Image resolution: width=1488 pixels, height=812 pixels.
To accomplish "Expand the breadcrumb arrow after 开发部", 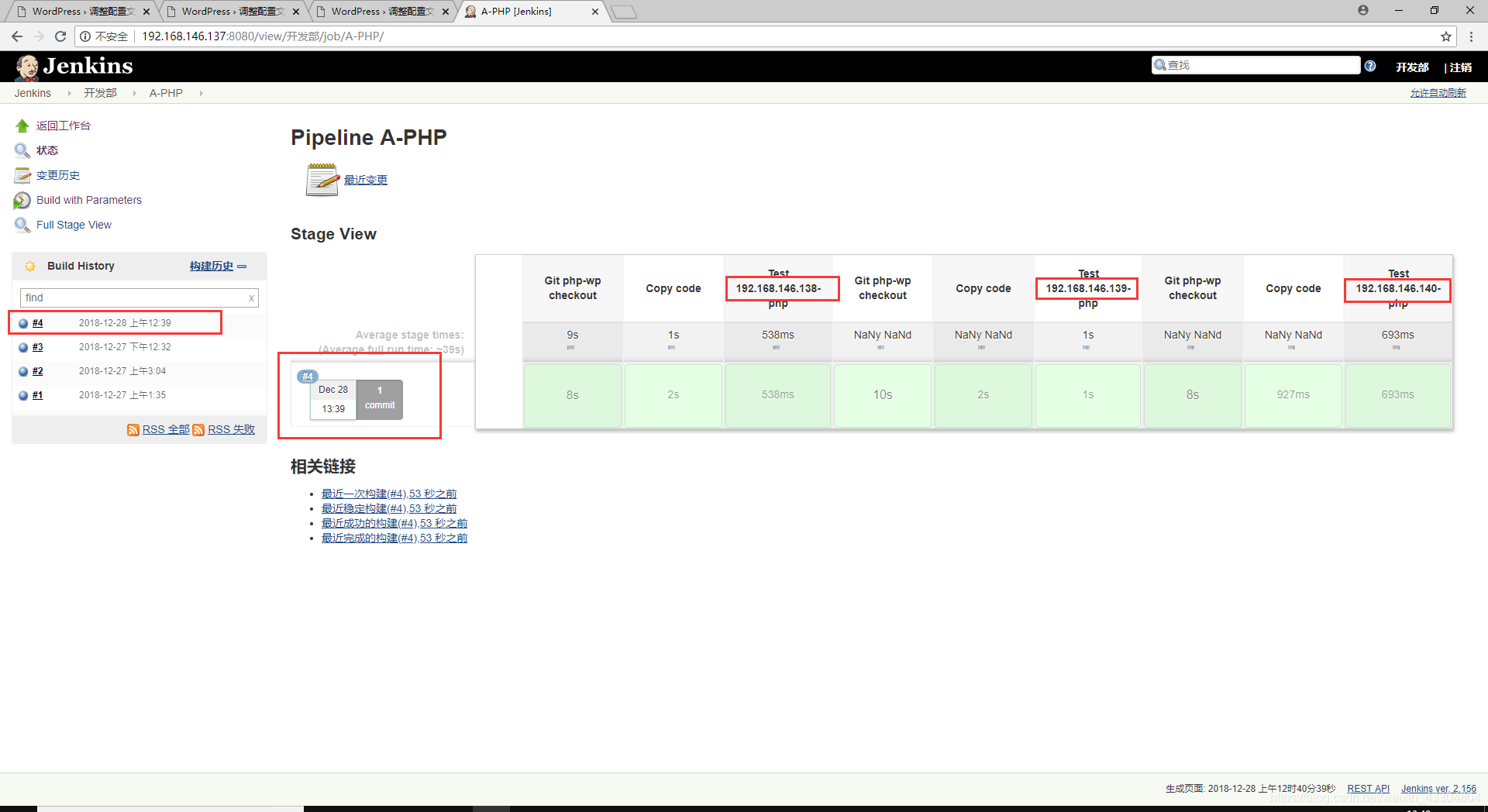I will coord(134,93).
